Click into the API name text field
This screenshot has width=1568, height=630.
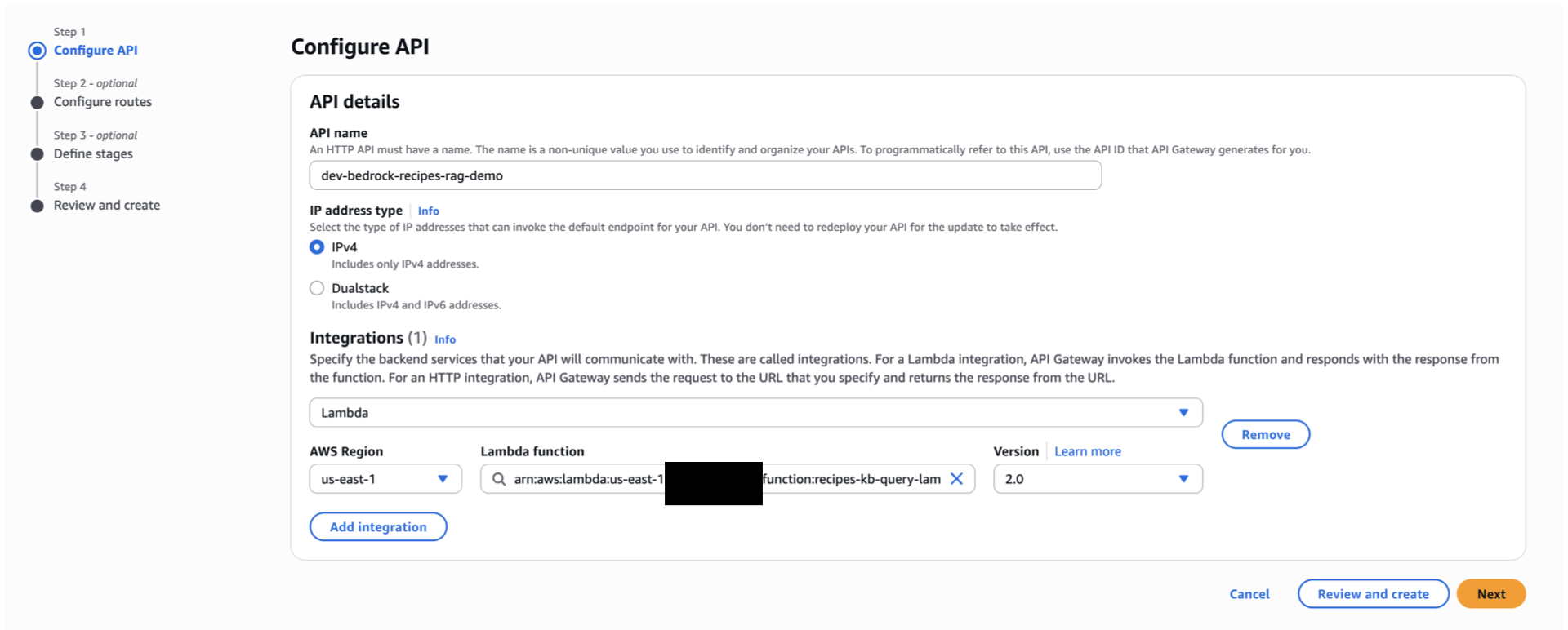[705, 175]
